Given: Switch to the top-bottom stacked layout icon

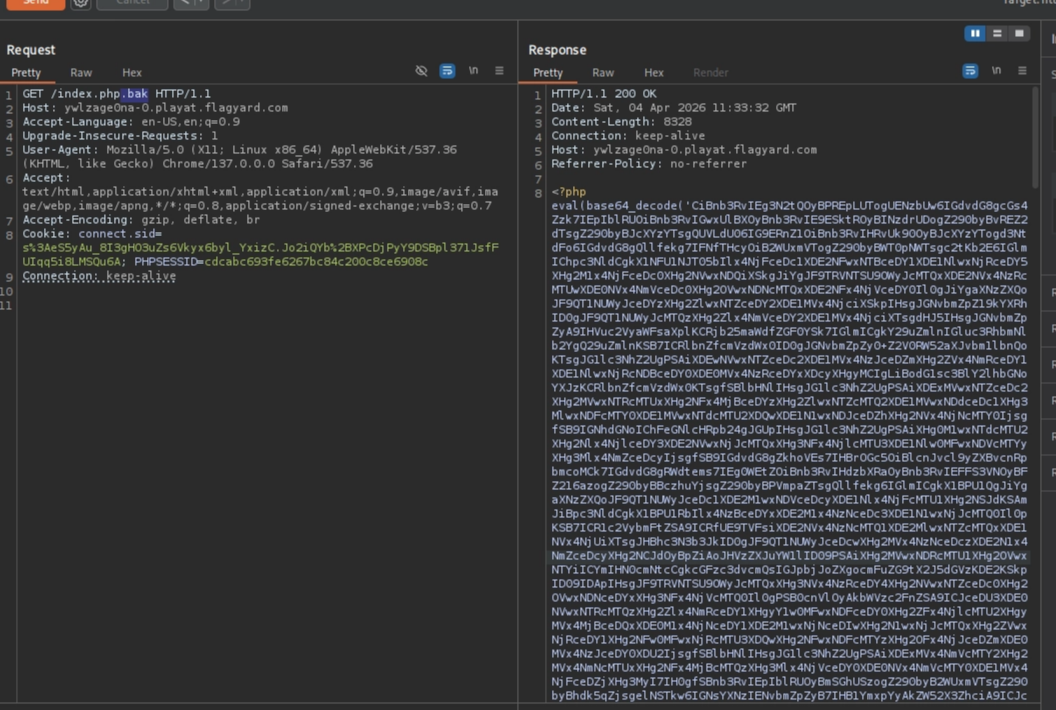Looking at the screenshot, I should click(x=997, y=34).
